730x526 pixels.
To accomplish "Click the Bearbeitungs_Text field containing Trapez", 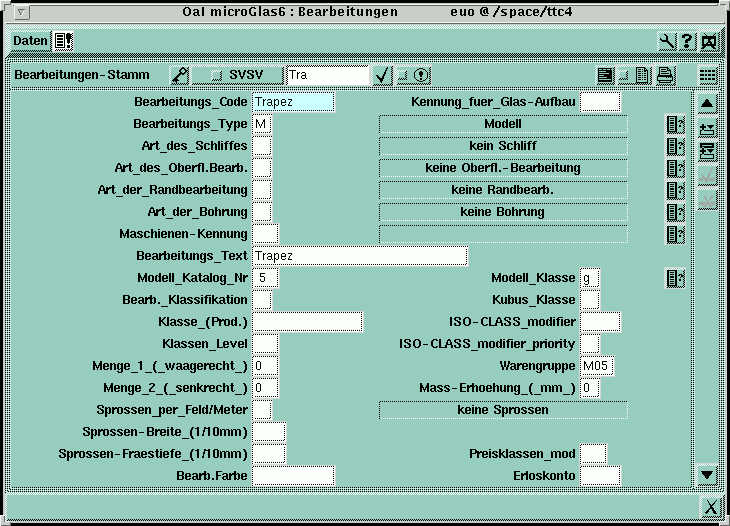I will pyautogui.click(x=360, y=256).
